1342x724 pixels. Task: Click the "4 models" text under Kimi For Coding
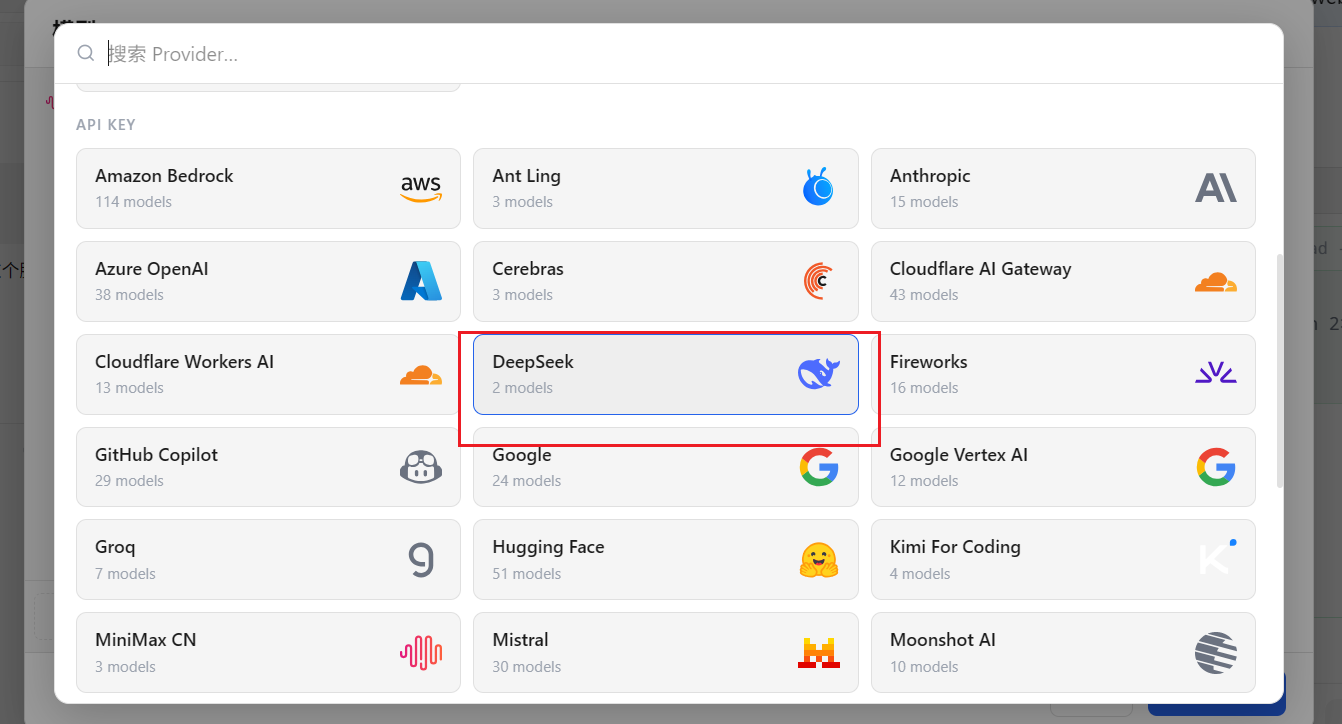pos(920,574)
